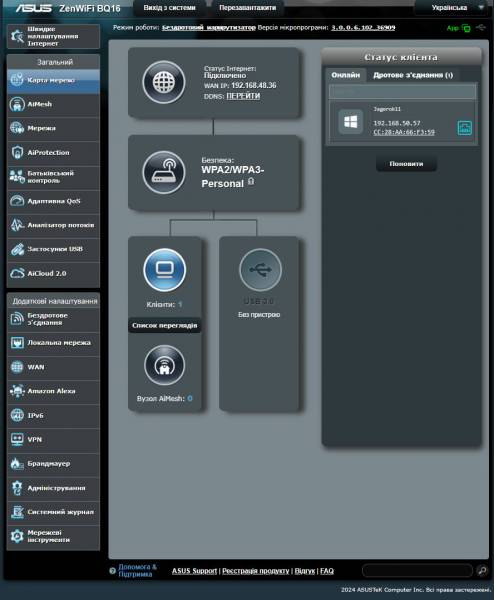Click the Клієнти: 1 label

[x=164, y=305]
